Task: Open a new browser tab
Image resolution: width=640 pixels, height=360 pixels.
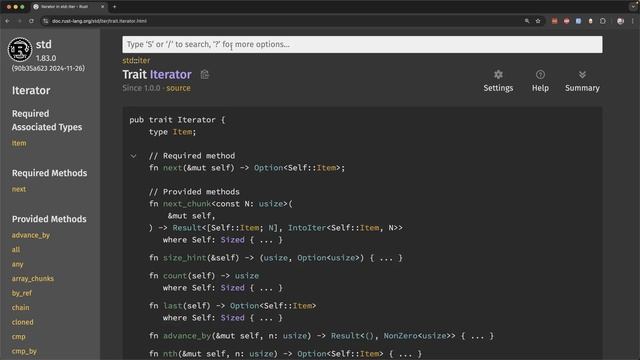Action: point(114,7)
